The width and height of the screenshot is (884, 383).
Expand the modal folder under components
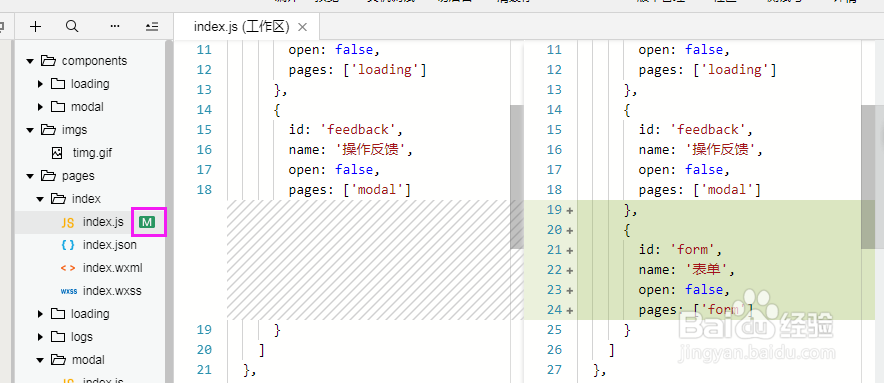click(x=41, y=107)
